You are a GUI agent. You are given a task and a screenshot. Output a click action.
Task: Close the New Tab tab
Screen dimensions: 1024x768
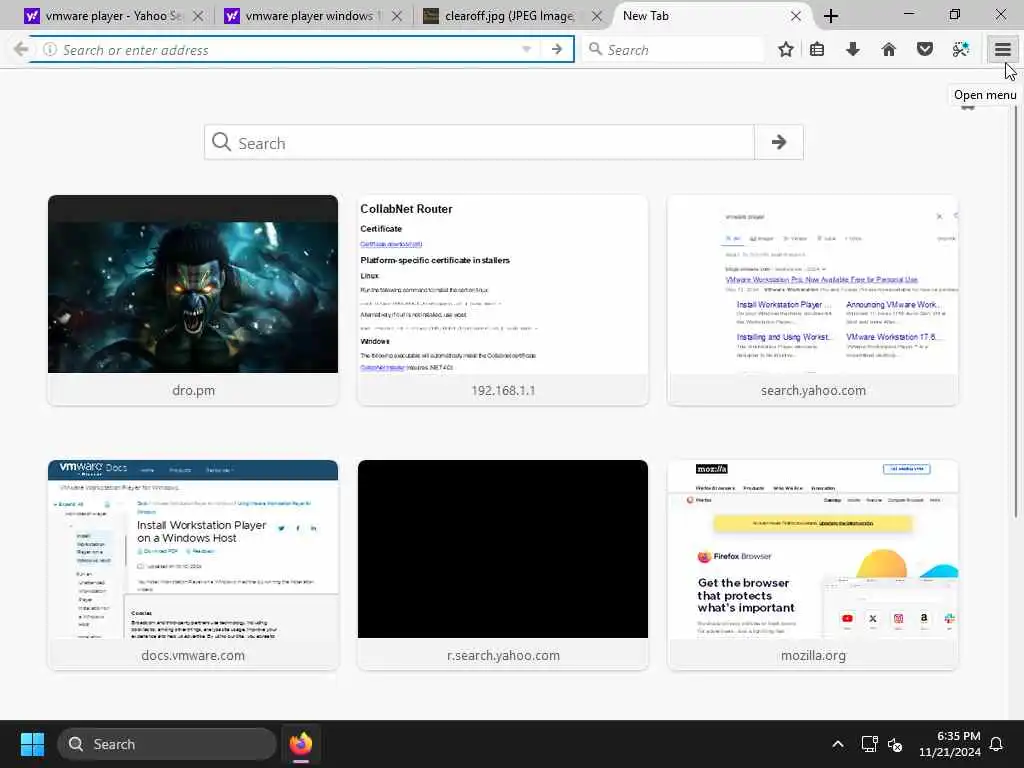coord(796,16)
